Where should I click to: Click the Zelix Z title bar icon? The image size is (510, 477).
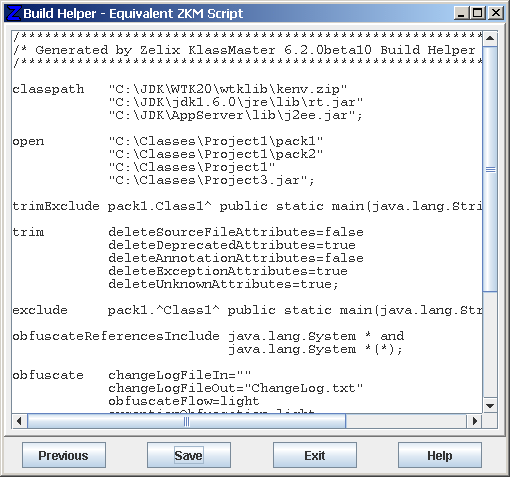point(13,13)
